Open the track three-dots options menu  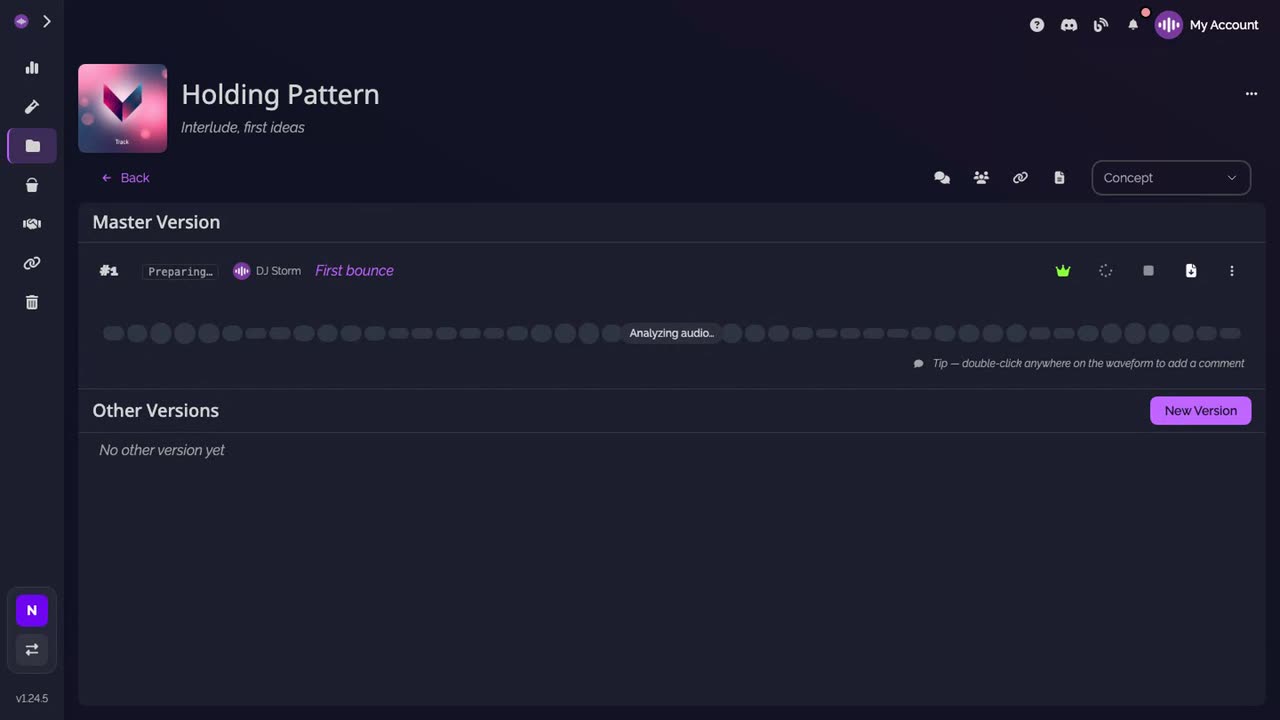pyautogui.click(x=1251, y=93)
